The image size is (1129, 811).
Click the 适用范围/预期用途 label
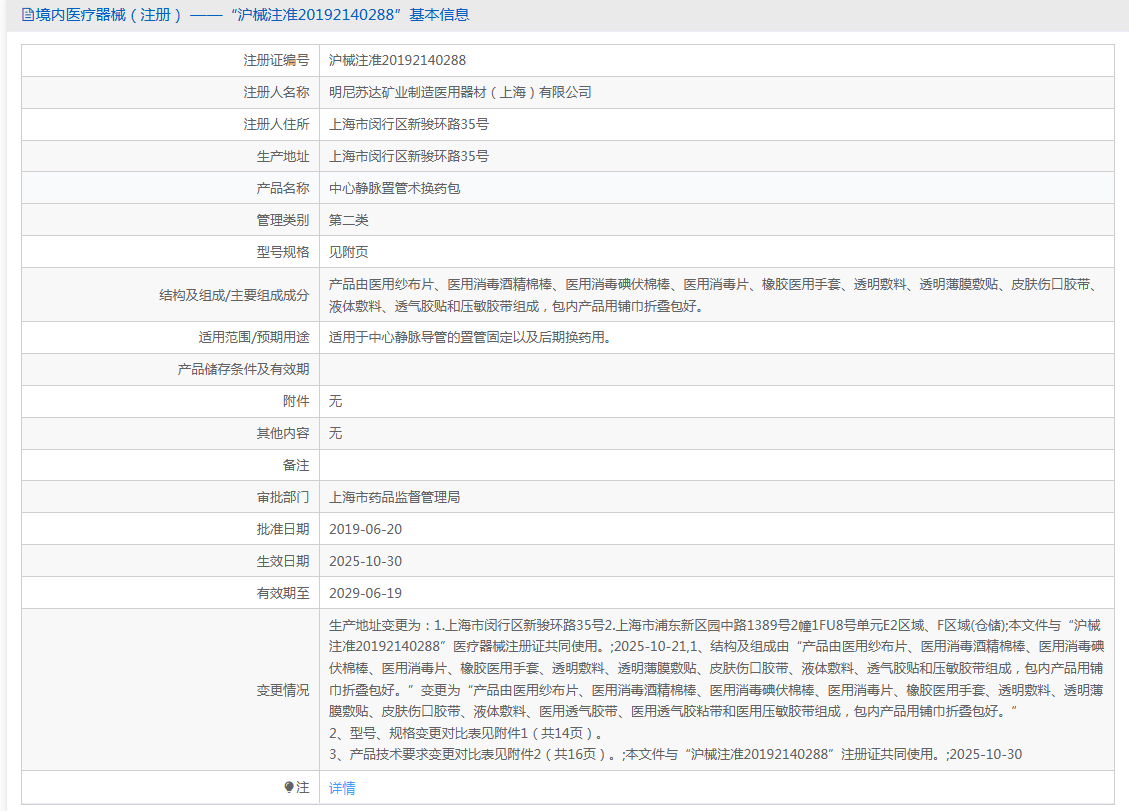point(254,337)
